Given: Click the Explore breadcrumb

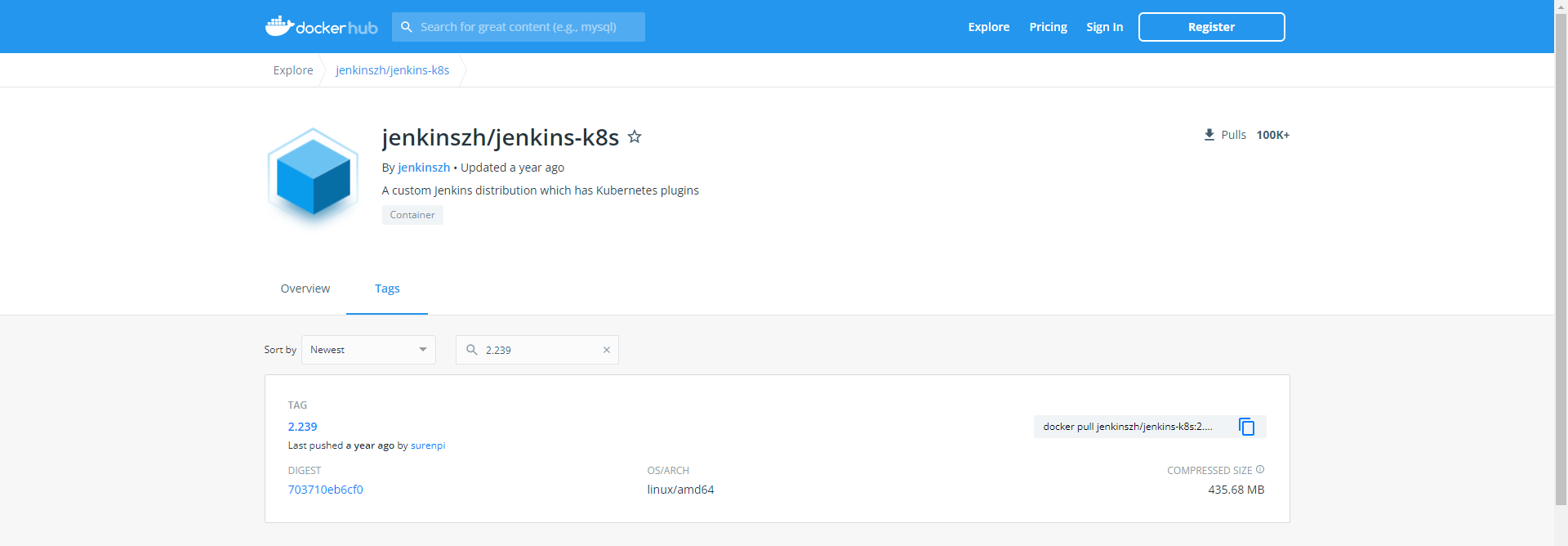Looking at the screenshot, I should [x=293, y=70].
